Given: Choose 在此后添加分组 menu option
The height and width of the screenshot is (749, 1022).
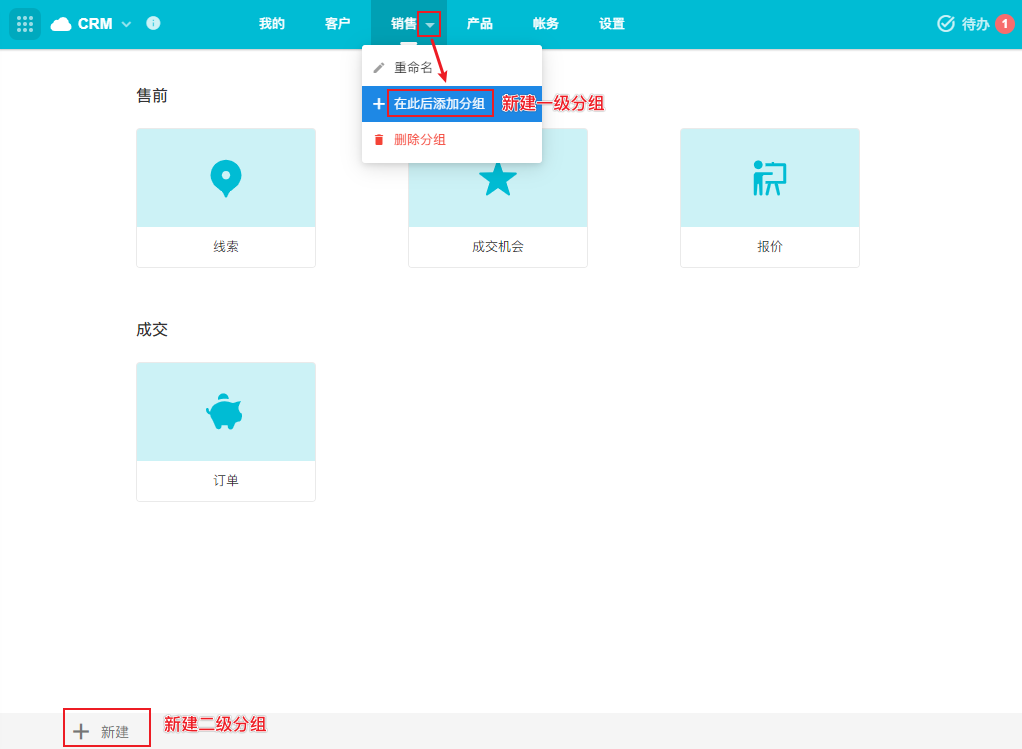Looking at the screenshot, I should tap(439, 104).
